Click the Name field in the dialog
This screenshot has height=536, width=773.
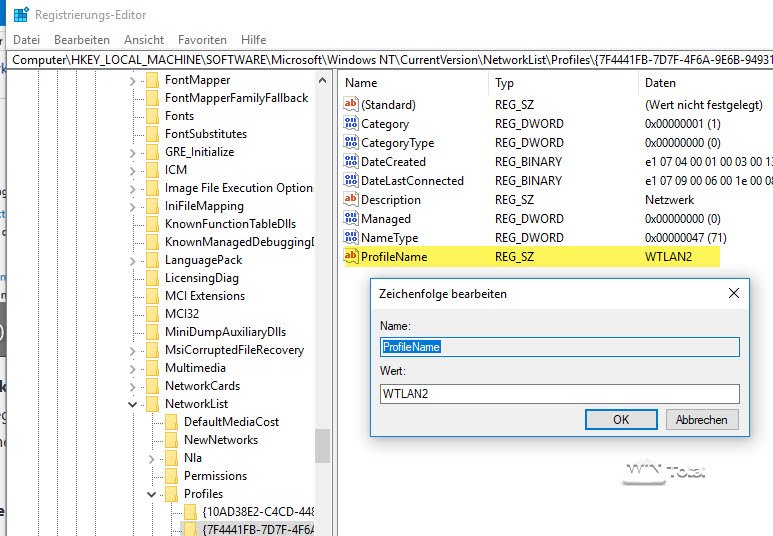[560, 347]
